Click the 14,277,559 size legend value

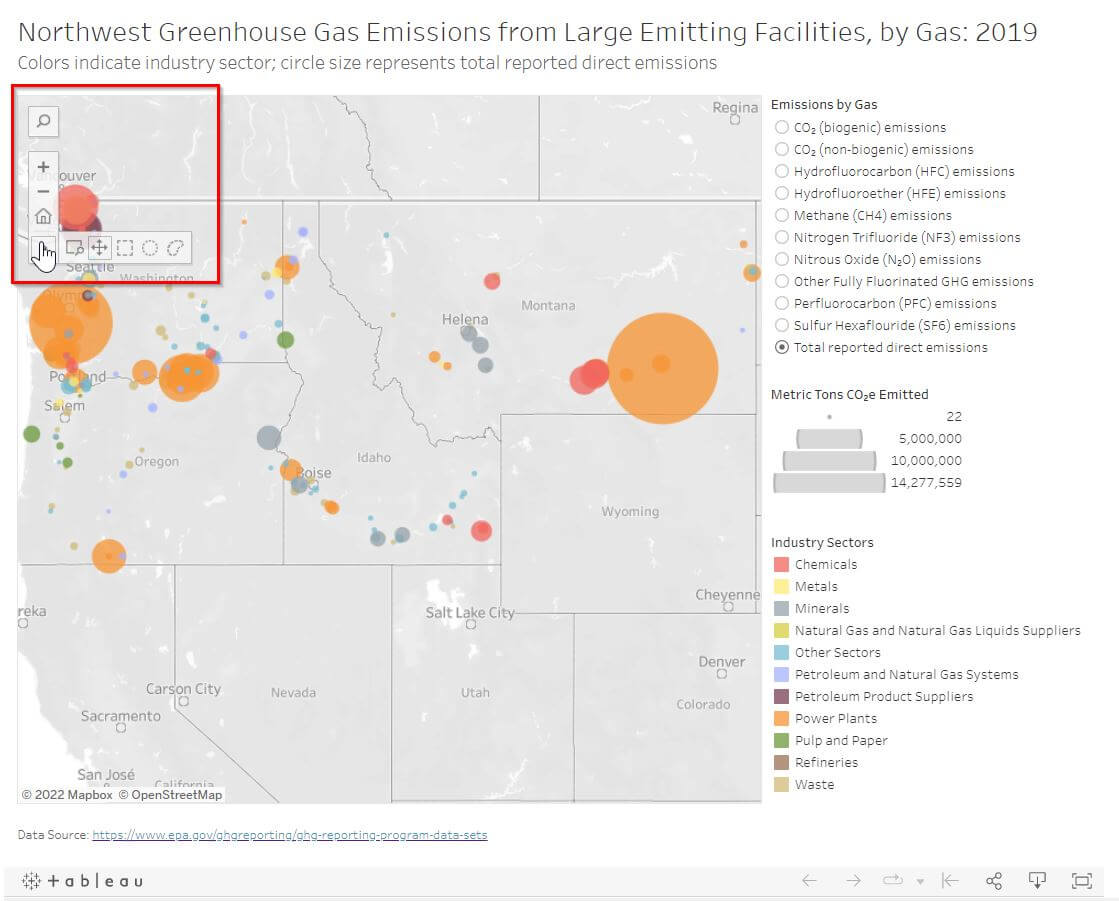(x=926, y=483)
